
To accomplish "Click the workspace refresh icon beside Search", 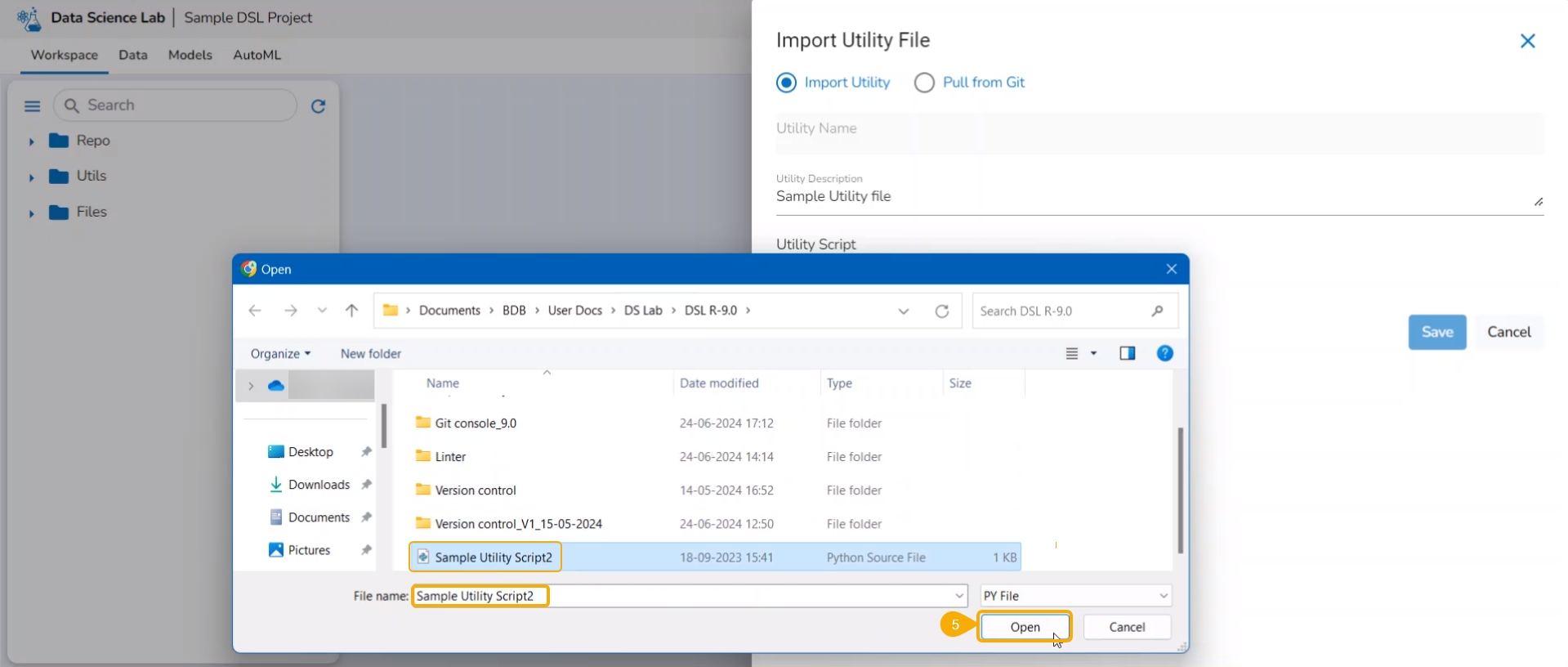I will [319, 106].
